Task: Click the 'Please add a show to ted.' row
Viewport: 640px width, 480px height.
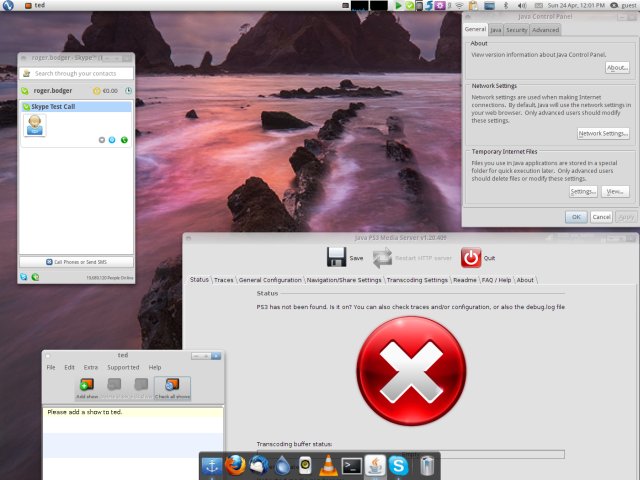Action: click(x=133, y=412)
